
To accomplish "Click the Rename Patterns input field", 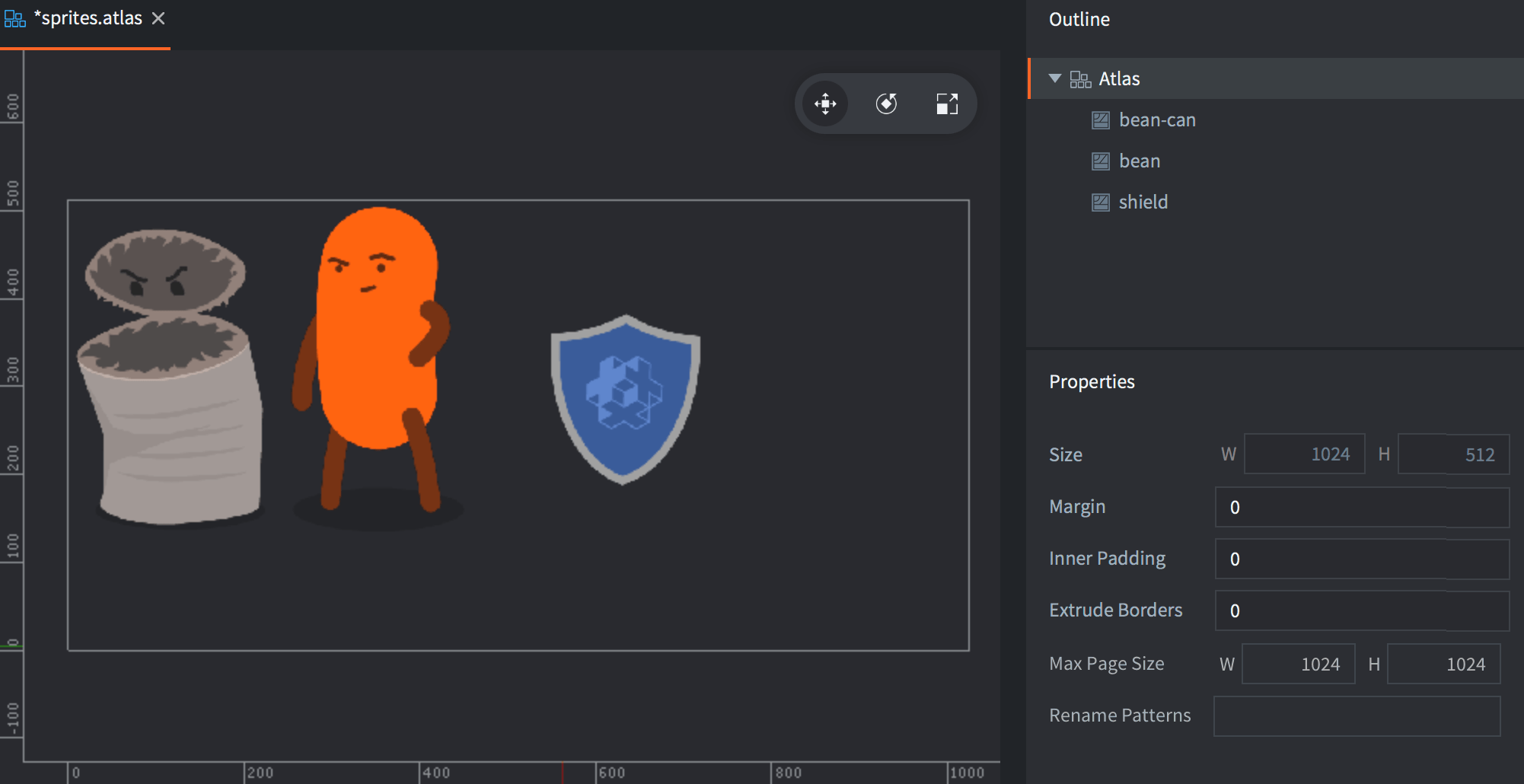I will (1357, 716).
